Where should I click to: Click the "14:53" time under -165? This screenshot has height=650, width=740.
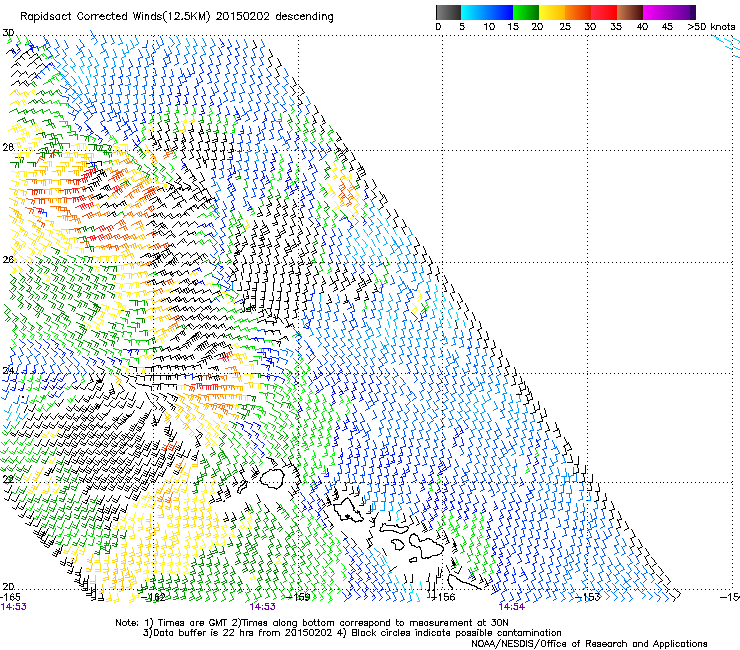point(13,607)
